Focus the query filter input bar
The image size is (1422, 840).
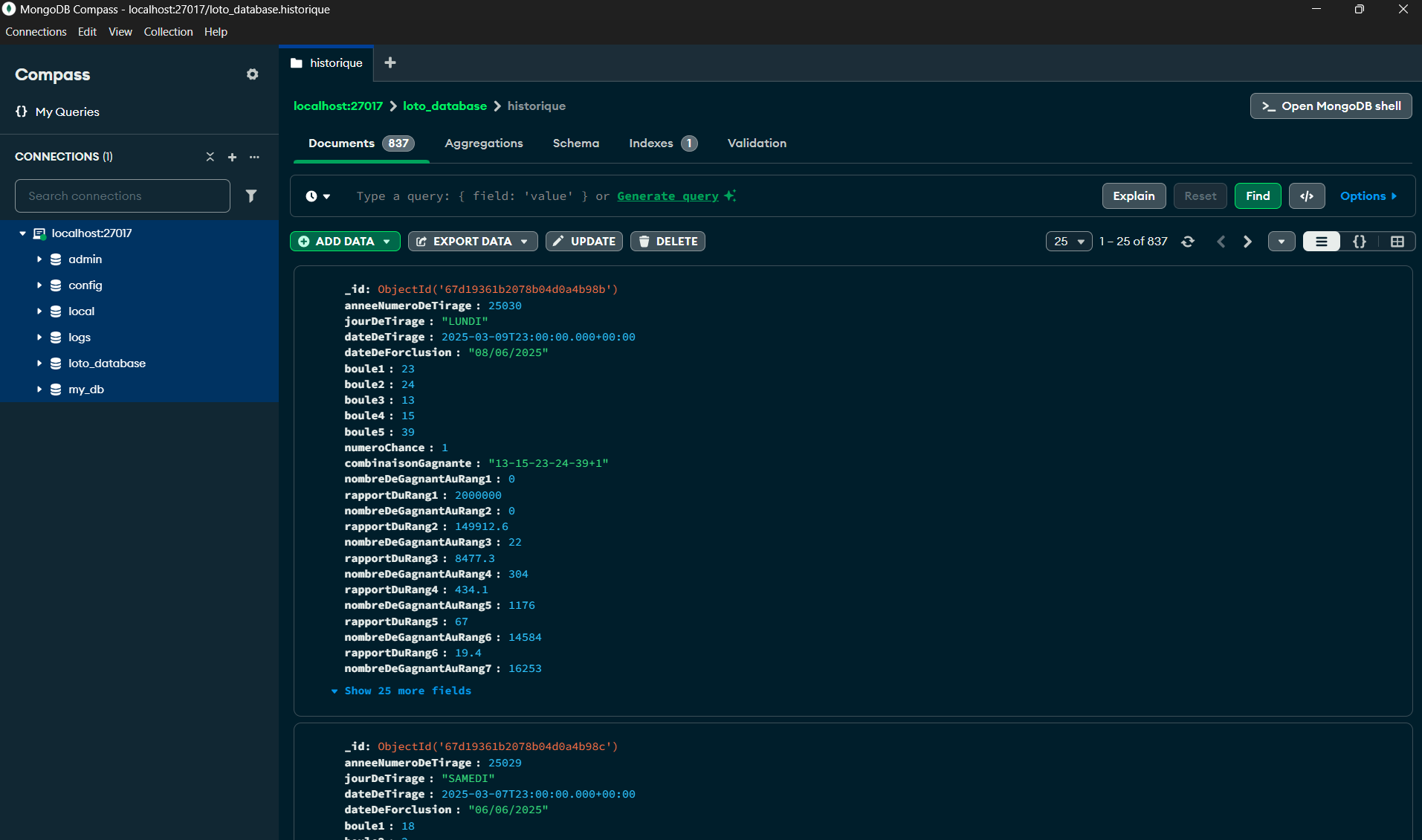pos(721,196)
